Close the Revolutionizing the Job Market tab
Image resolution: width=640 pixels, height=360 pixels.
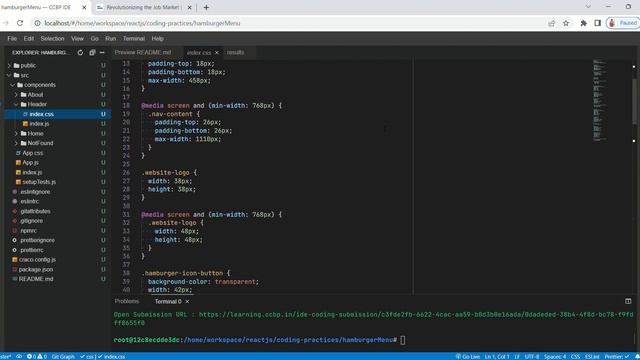click(189, 7)
